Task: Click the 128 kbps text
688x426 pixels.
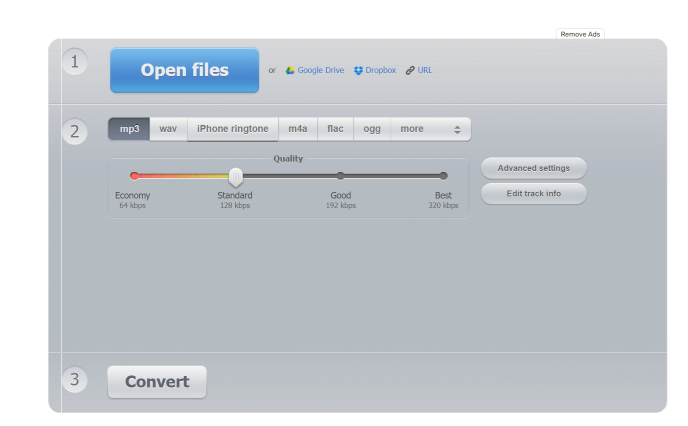Action: 235,205
